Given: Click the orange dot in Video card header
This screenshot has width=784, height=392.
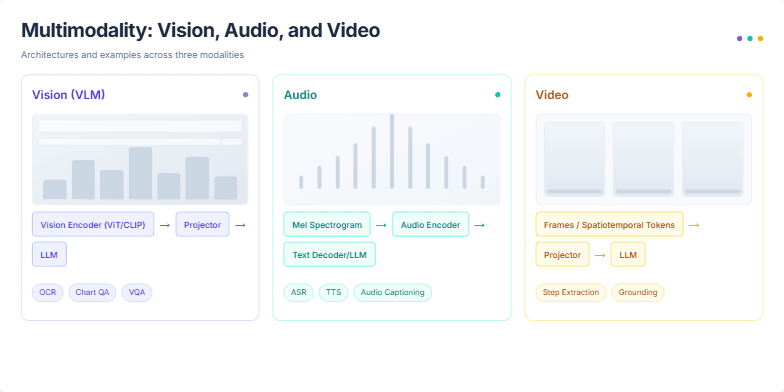Looking at the screenshot, I should tap(749, 94).
